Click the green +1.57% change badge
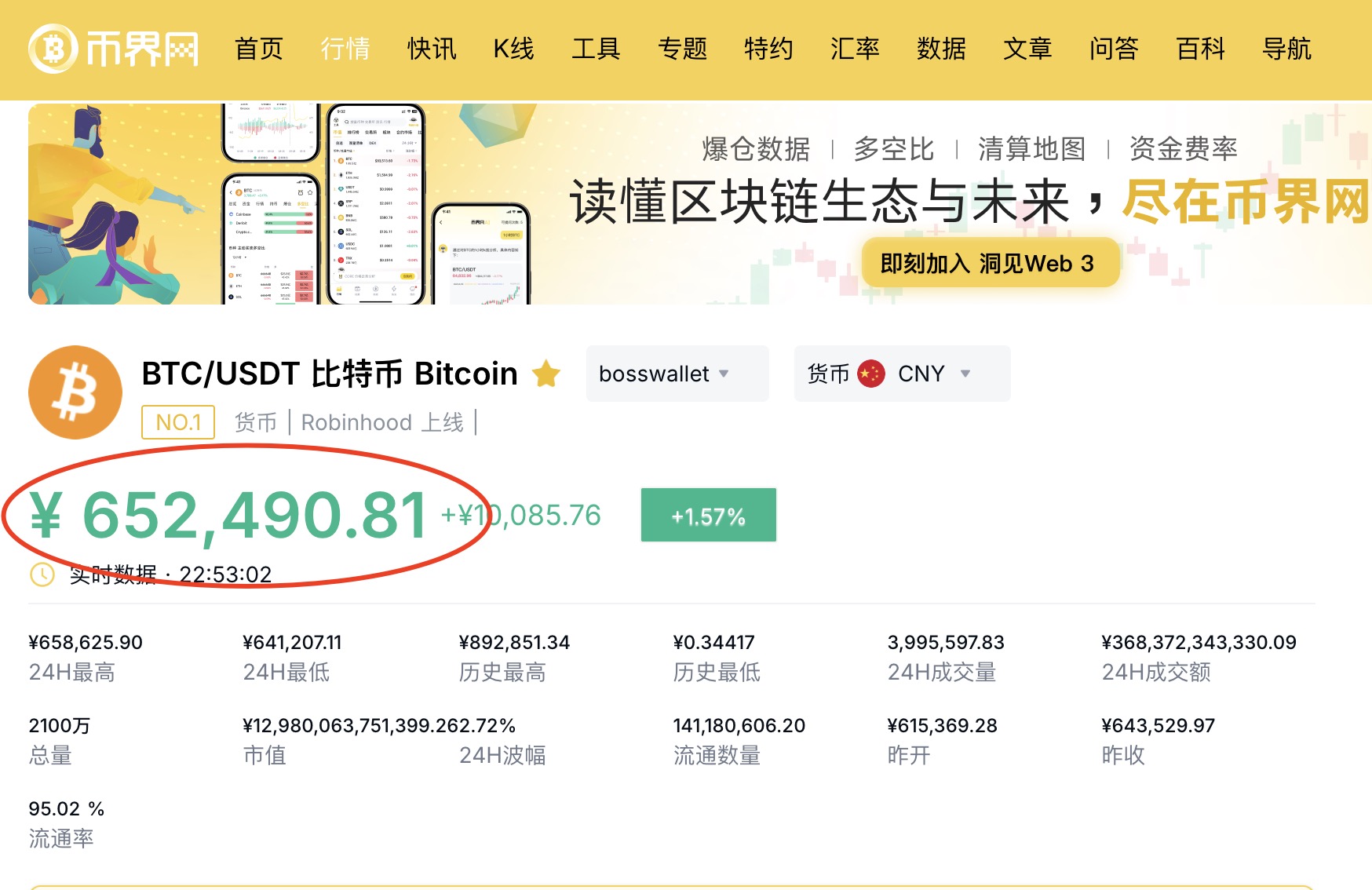The height and width of the screenshot is (890, 1372). pos(708,516)
